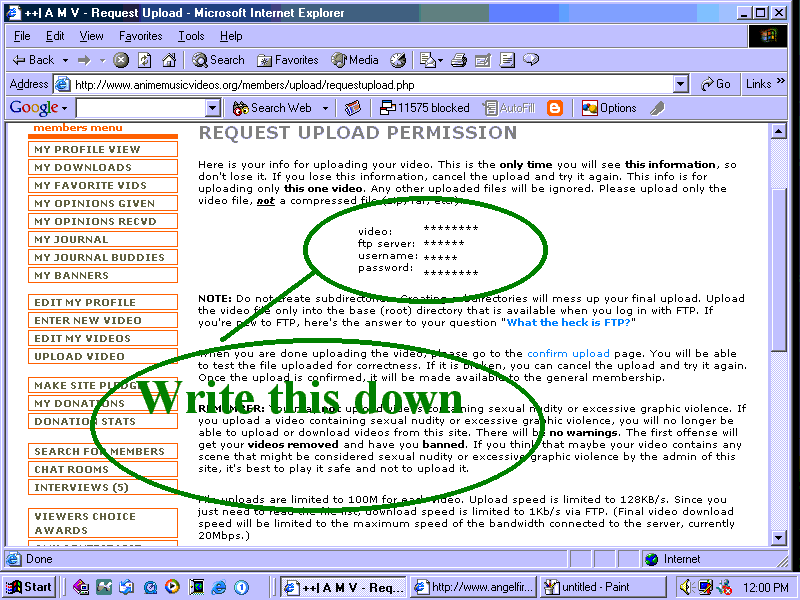Image resolution: width=800 pixels, height=600 pixels.
Task: Open the Google search box dropdown
Action: (x=213, y=108)
